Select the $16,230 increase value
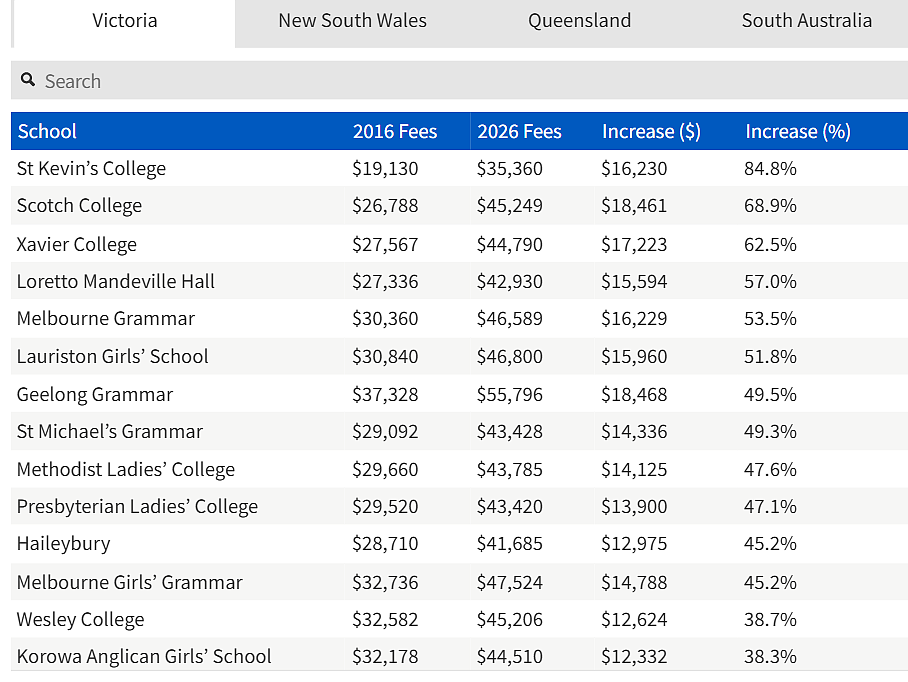This screenshot has height=682, width=908. [634, 168]
